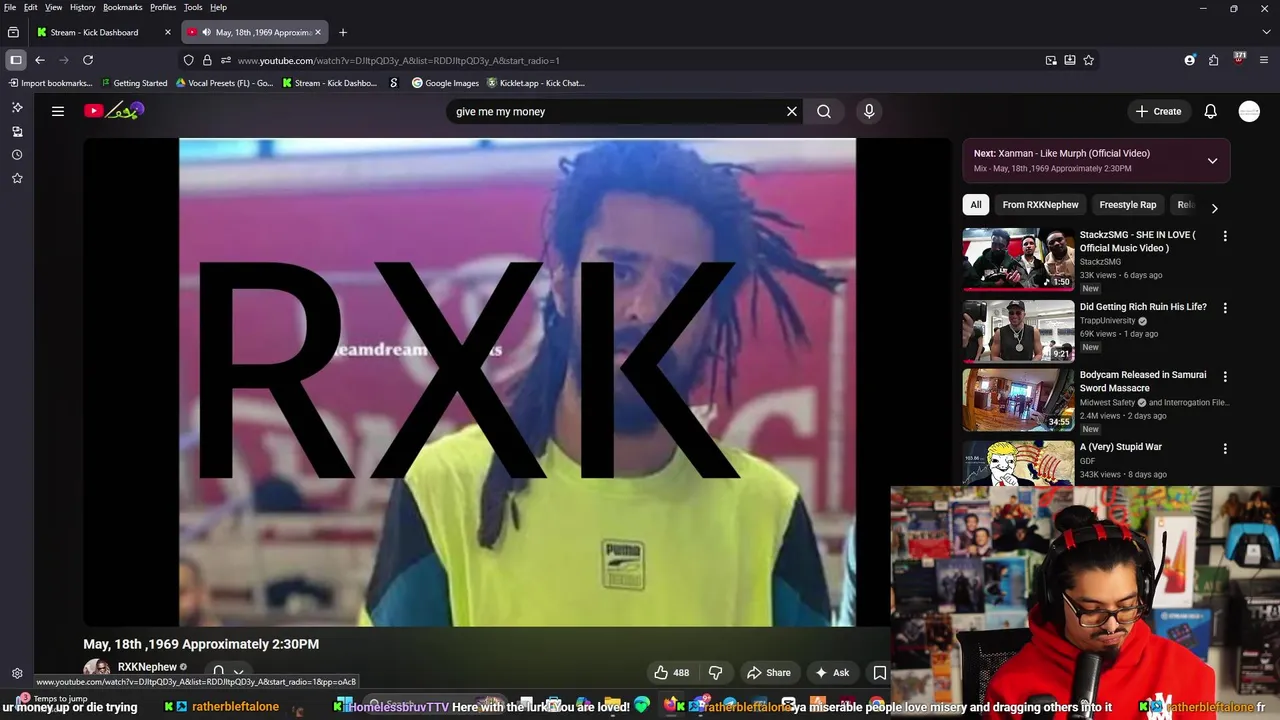Open the history clock sidebar icon
Screen dimensions: 1280x720
click(x=17, y=155)
